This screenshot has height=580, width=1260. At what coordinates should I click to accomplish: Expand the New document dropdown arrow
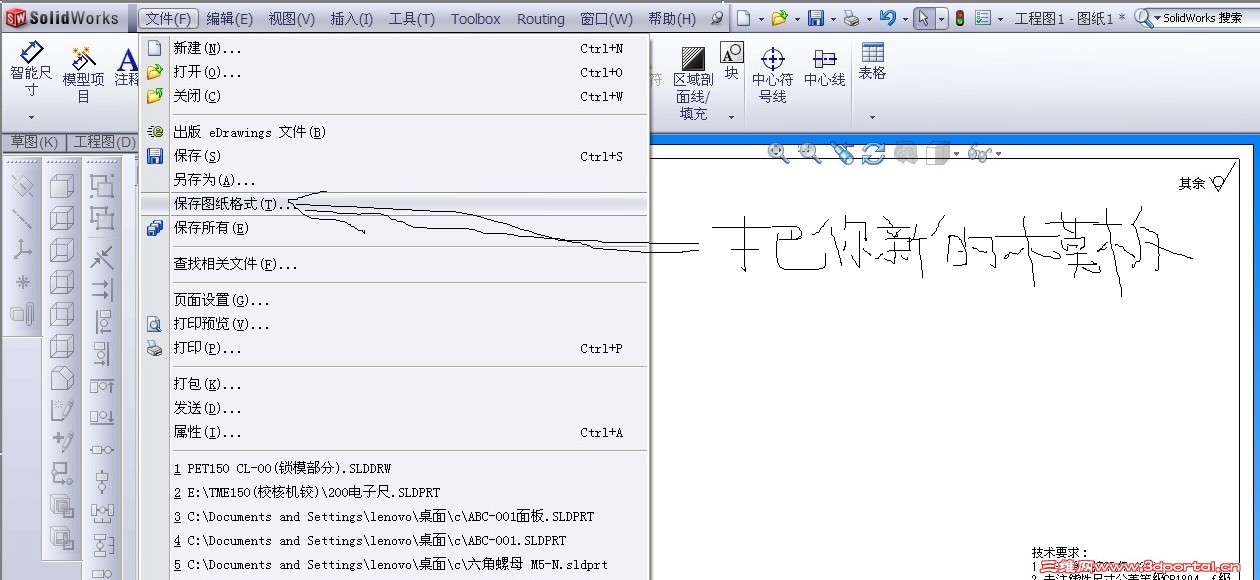point(761,19)
